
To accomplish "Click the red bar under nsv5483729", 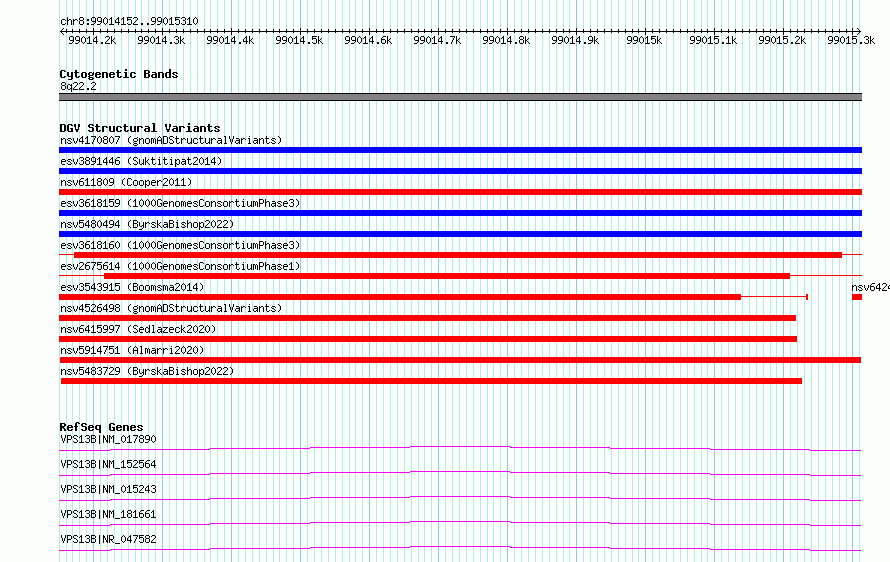I will [x=431, y=381].
